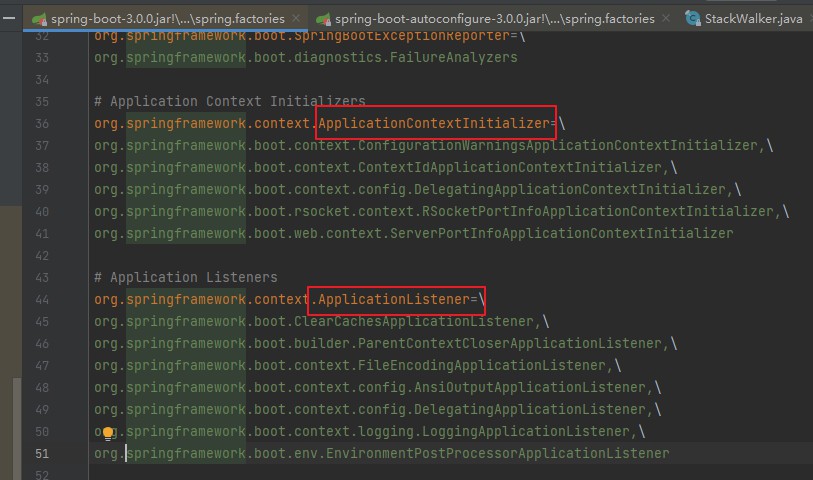This screenshot has width=813, height=480.
Task: Open spring-boot-autoconfigure-3.0.0.jar spring.factories tab
Action: tap(494, 19)
